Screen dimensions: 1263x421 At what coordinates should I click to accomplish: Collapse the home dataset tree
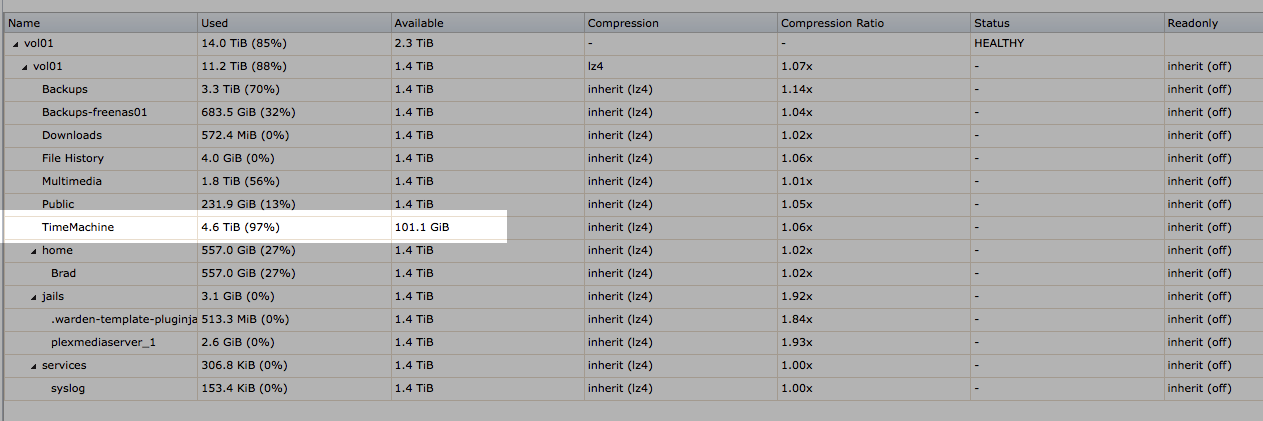(x=35, y=251)
